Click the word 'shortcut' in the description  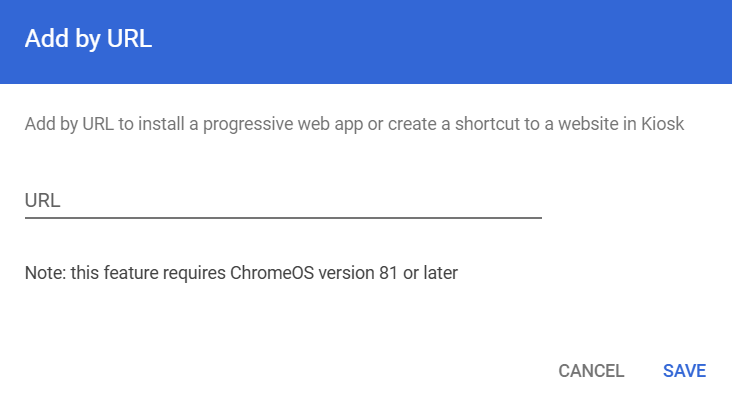click(x=487, y=124)
